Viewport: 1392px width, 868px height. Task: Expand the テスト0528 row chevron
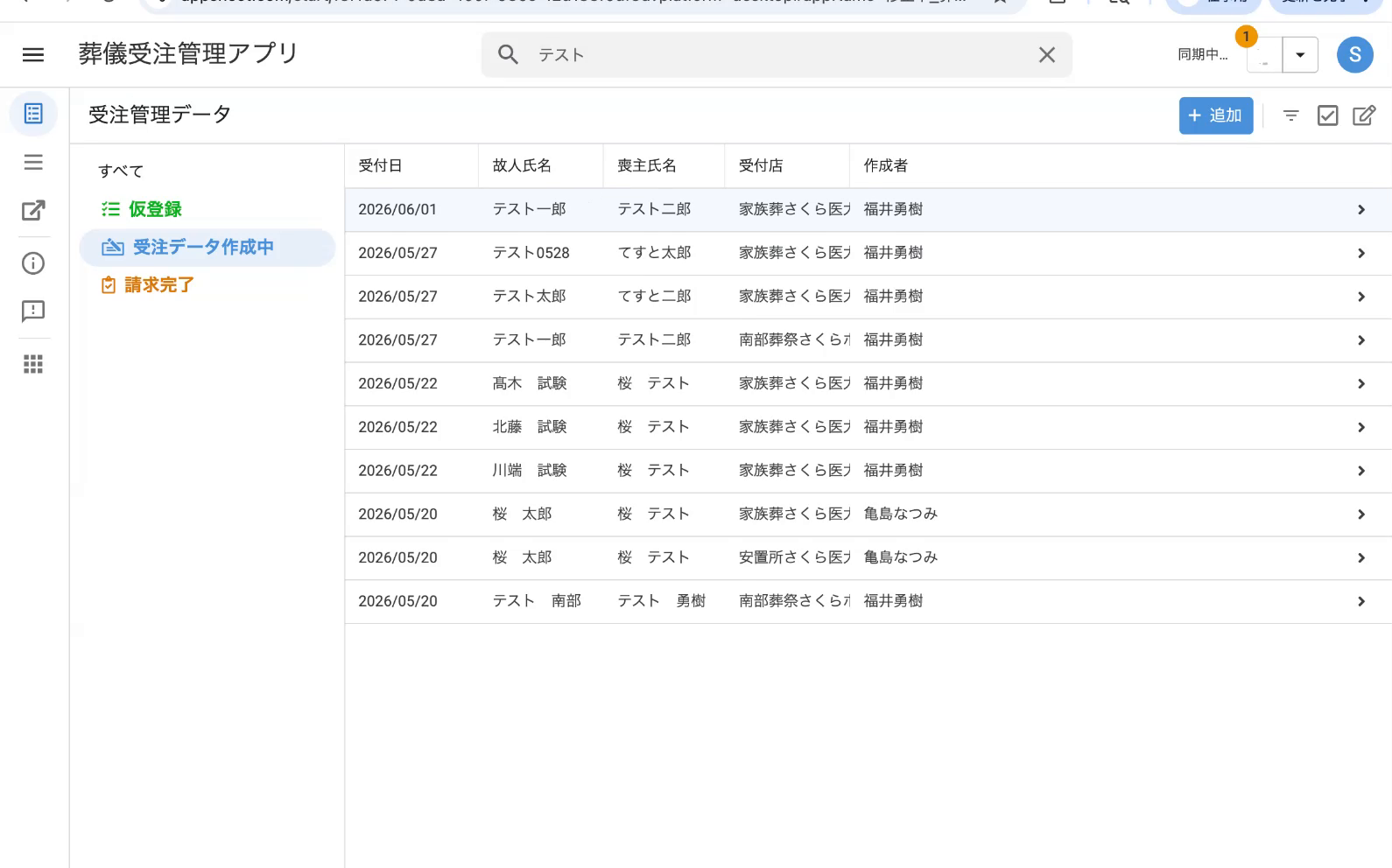(1361, 254)
